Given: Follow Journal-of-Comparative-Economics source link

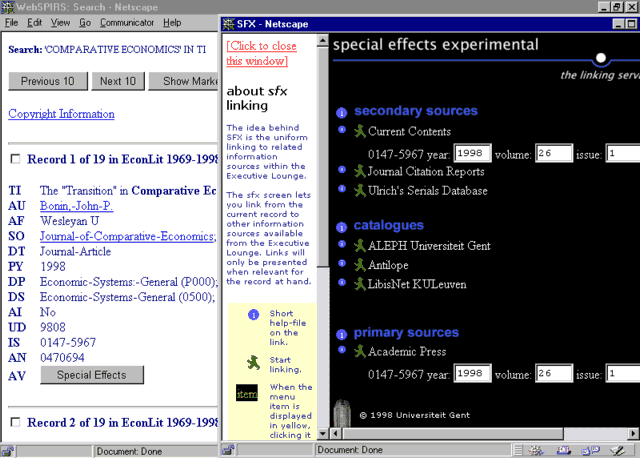Looking at the screenshot, I should (127, 236).
